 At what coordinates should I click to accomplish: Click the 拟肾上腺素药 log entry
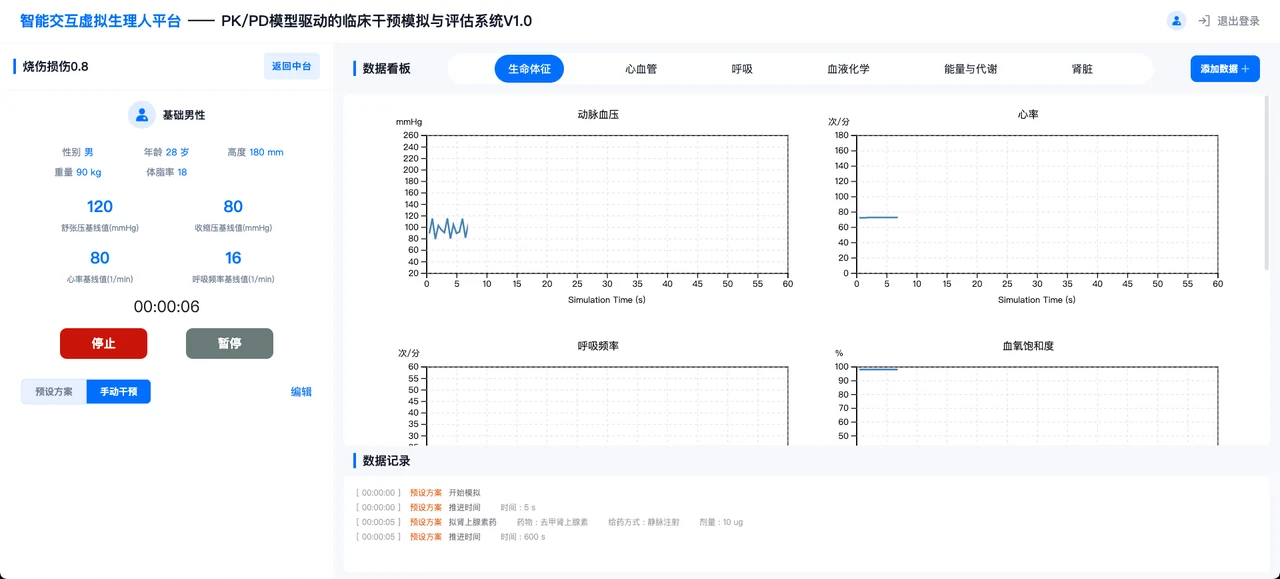pyautogui.click(x=472, y=522)
